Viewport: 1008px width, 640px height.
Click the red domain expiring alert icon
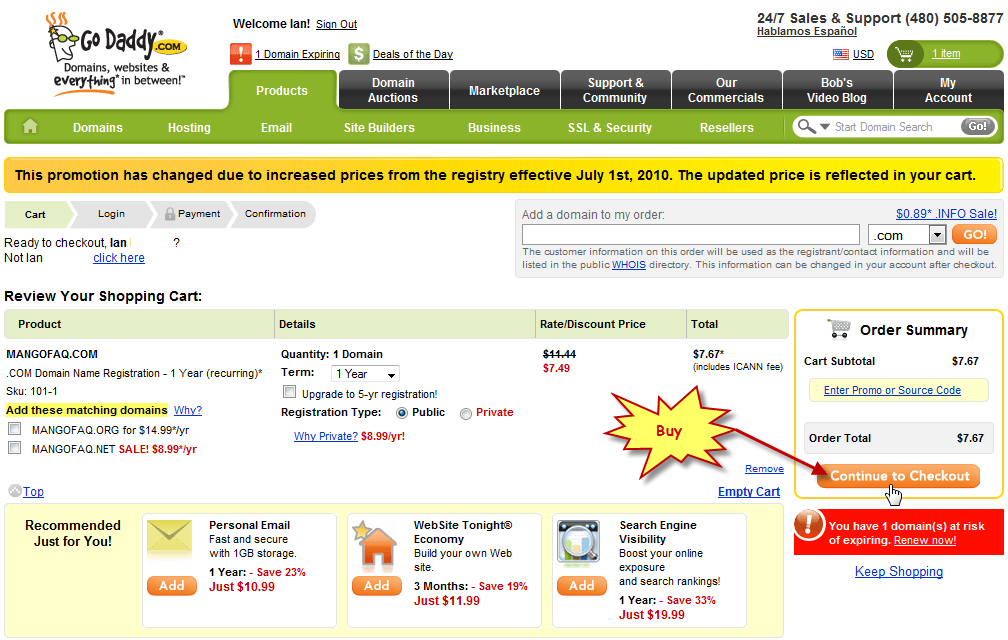(x=240, y=54)
